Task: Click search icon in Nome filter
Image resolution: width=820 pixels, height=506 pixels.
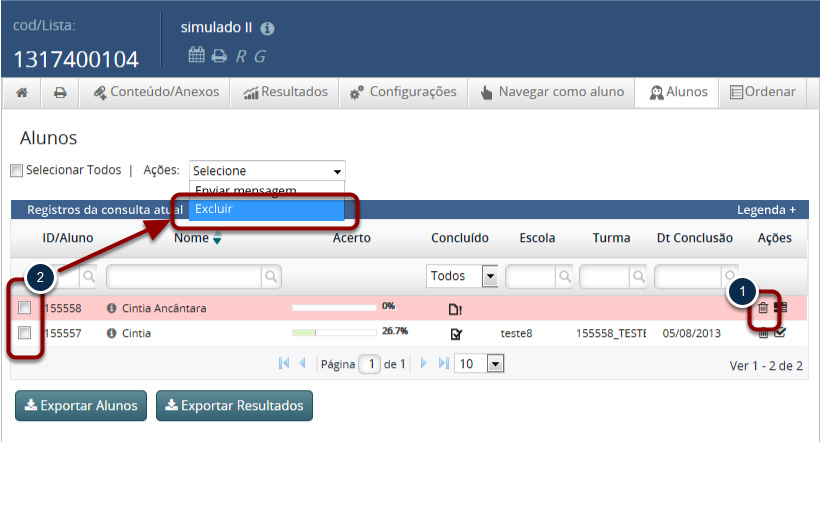Action: (271, 276)
